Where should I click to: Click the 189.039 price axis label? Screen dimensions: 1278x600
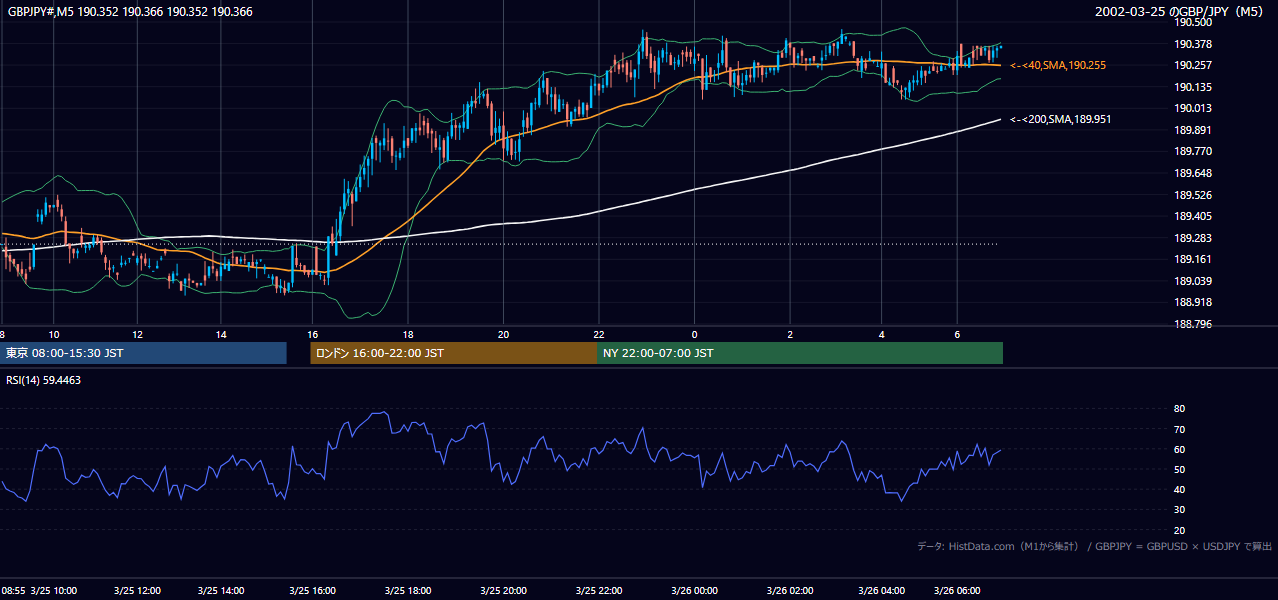pyautogui.click(x=1193, y=281)
